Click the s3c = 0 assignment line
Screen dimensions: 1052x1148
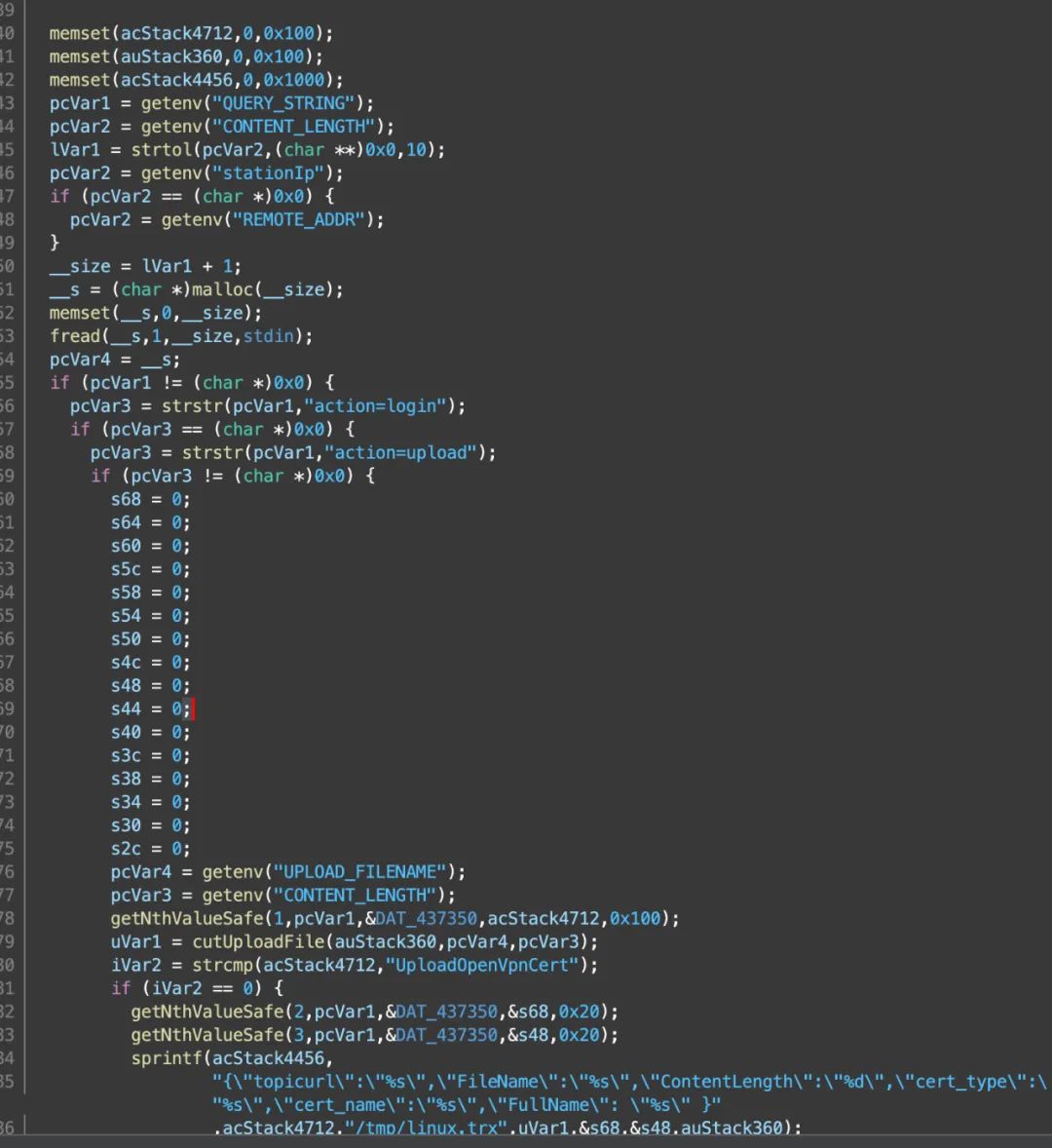coord(150,756)
